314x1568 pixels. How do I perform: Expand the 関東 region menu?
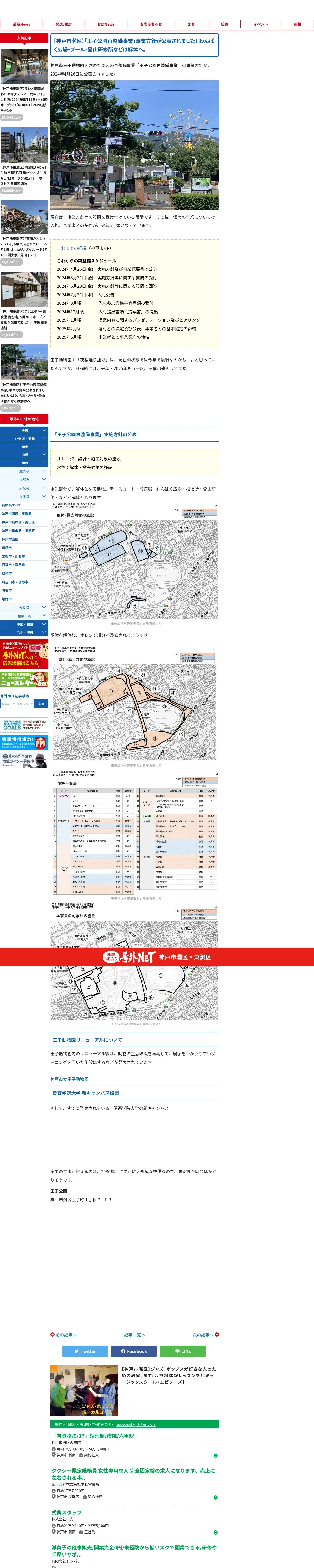pos(24,447)
